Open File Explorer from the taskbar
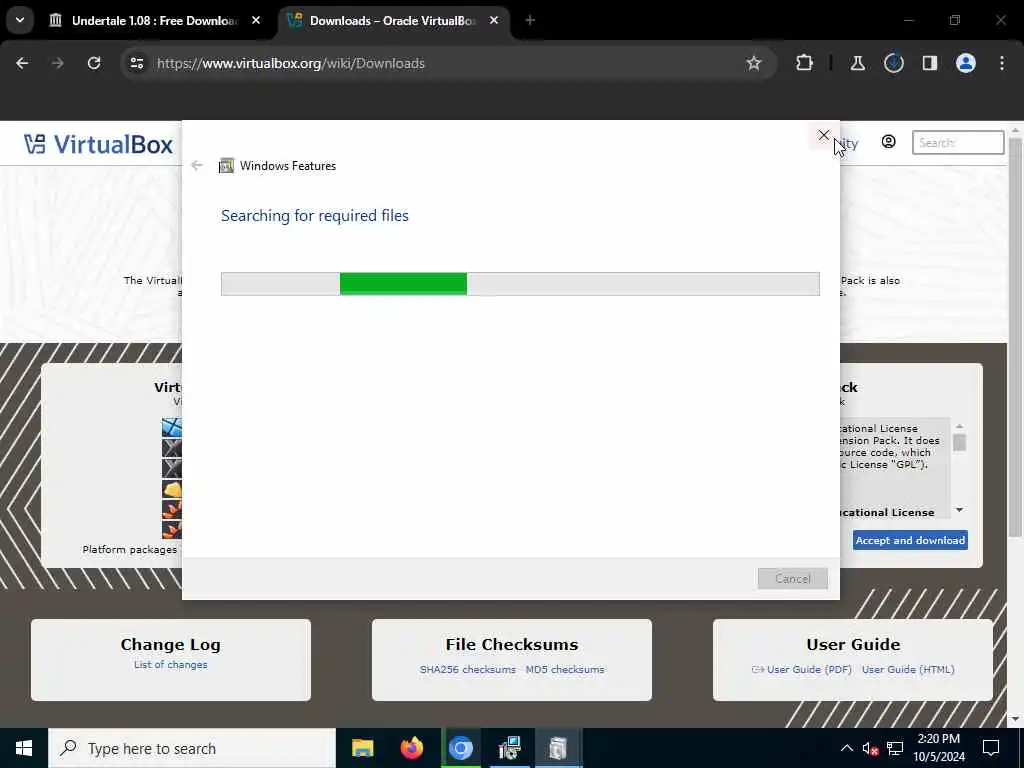This screenshot has height=768, width=1024. tap(362, 748)
